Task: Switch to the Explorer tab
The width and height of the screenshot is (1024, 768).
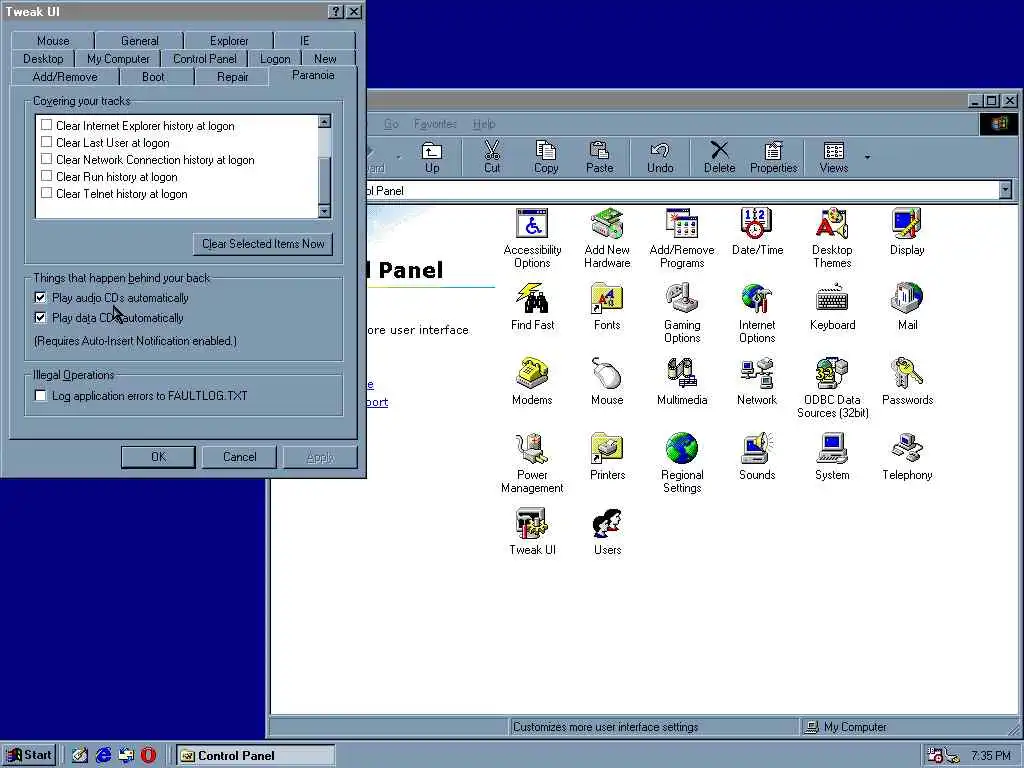Action: pos(229,40)
